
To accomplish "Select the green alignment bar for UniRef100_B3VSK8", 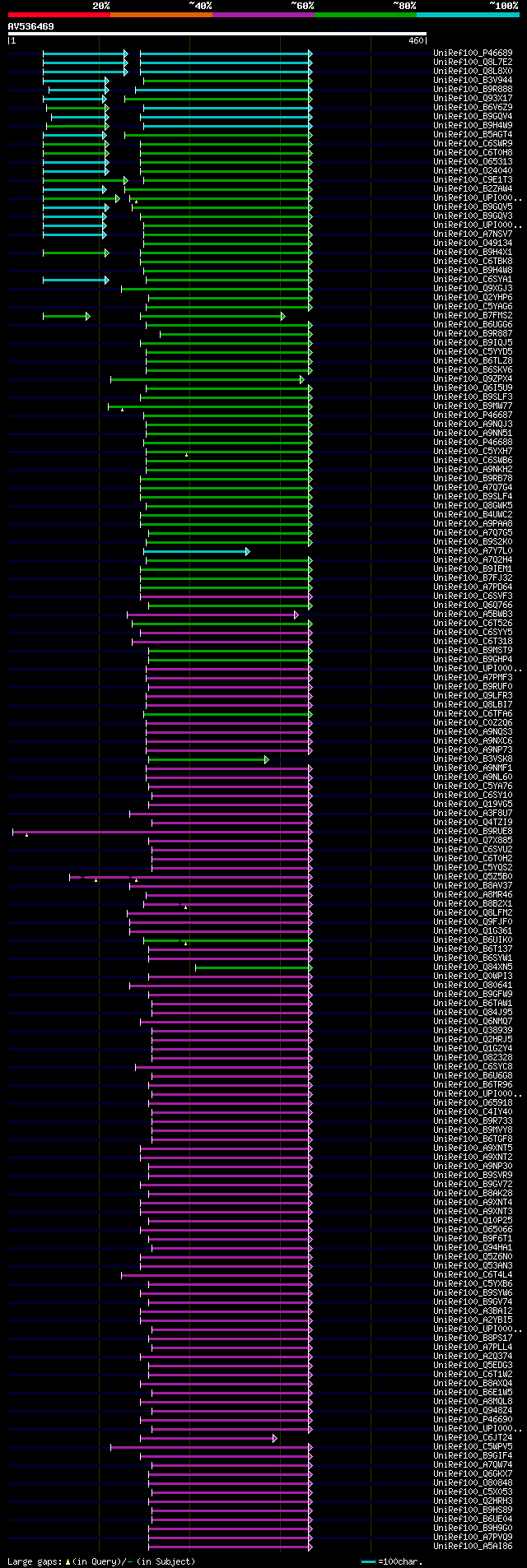I will tap(208, 759).
